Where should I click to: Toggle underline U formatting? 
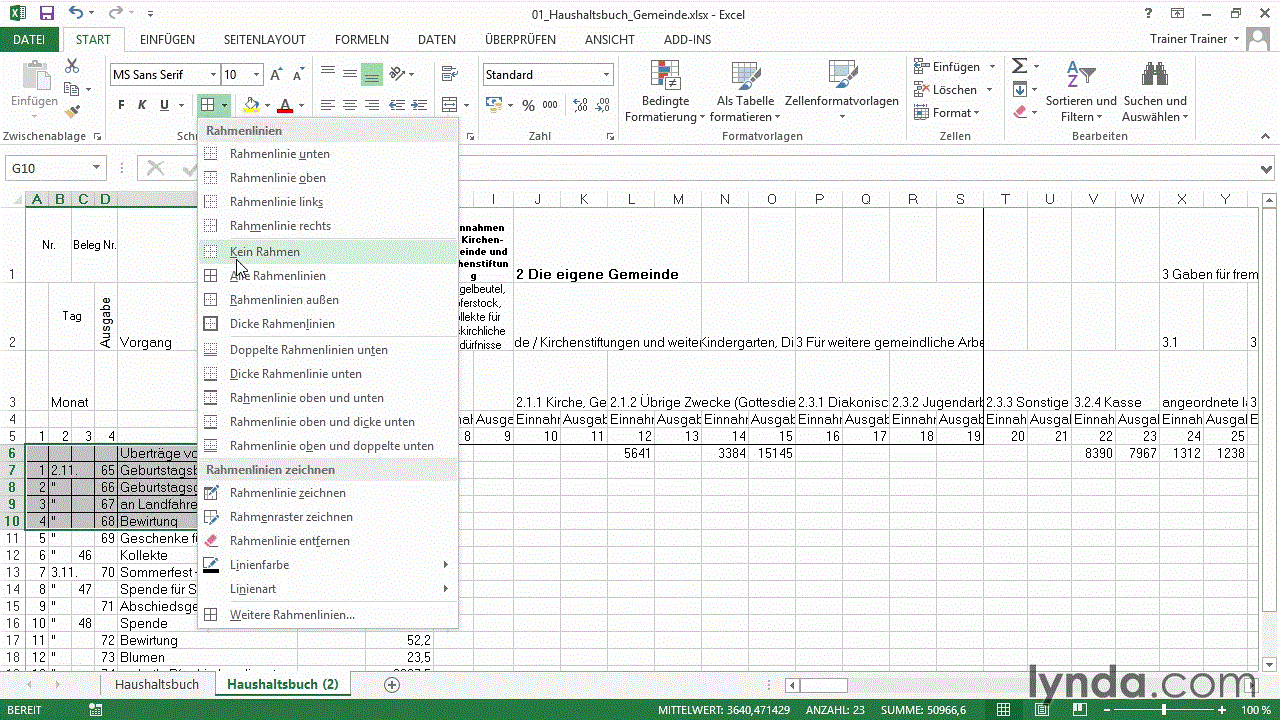(x=164, y=105)
